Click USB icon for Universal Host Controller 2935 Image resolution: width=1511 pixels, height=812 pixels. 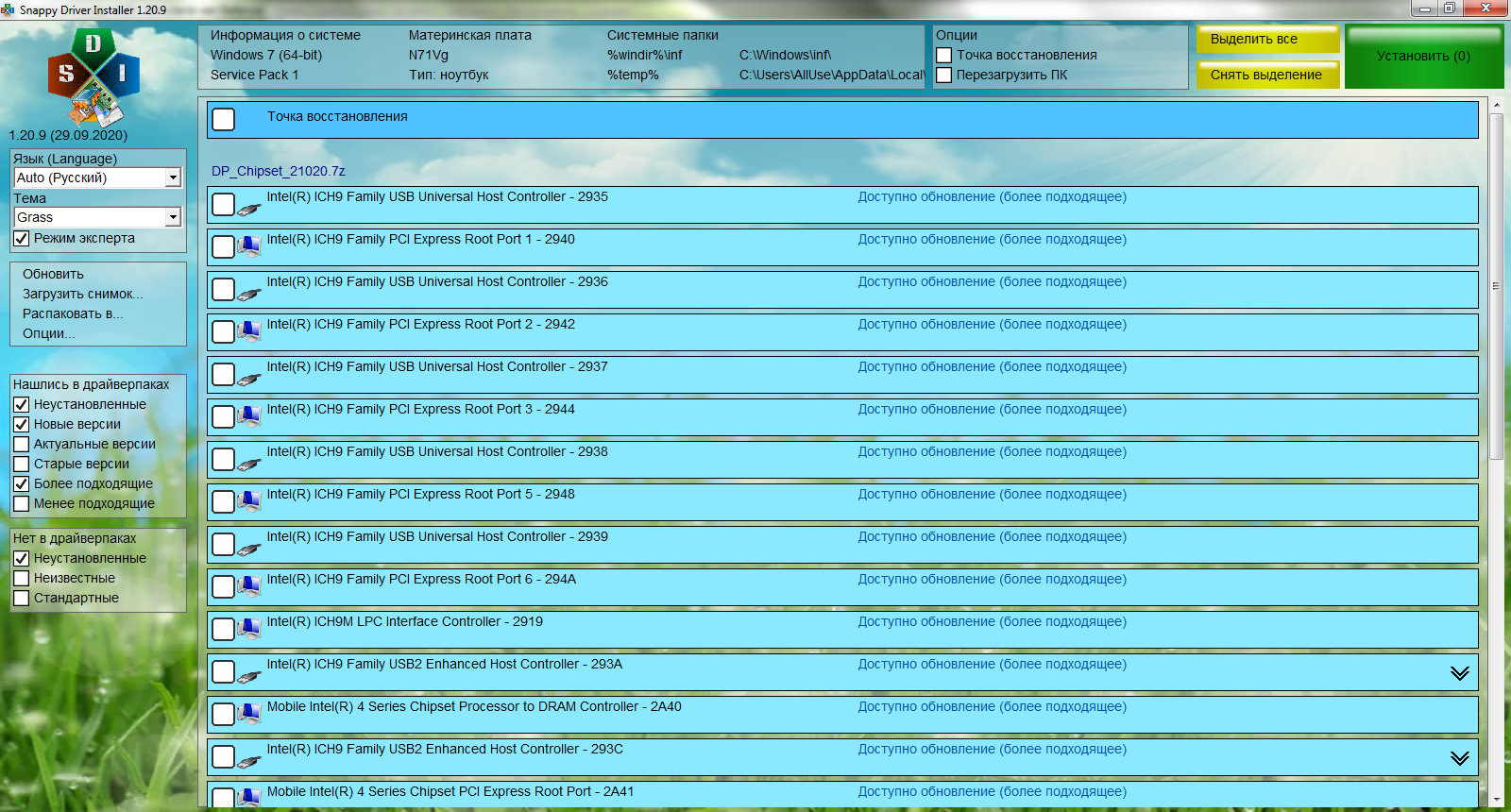point(249,209)
